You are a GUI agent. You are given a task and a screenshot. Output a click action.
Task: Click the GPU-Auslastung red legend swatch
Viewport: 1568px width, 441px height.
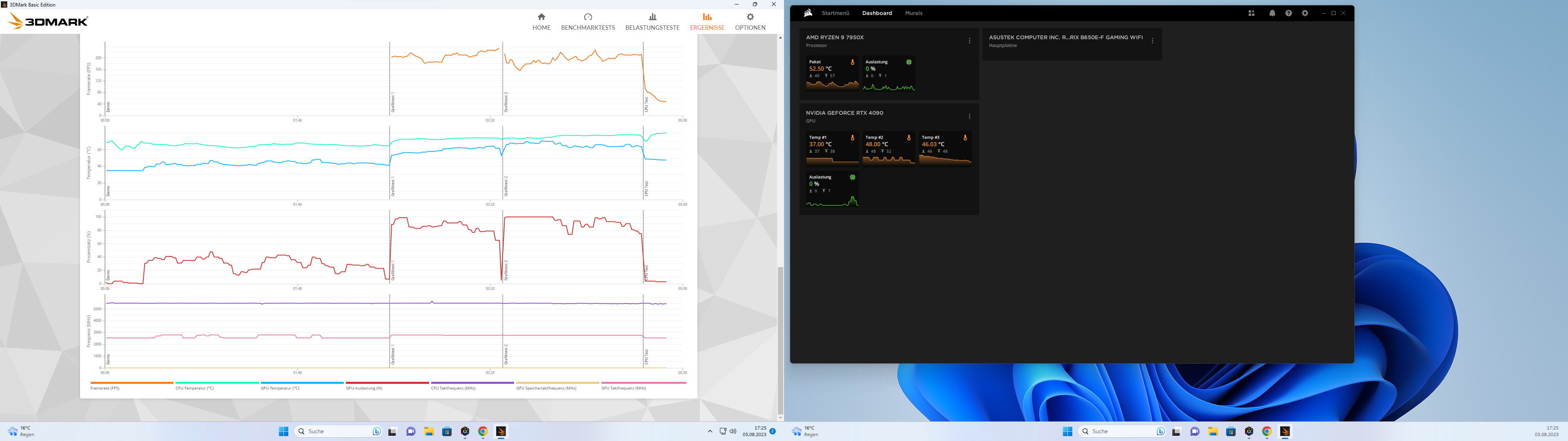[x=387, y=383]
